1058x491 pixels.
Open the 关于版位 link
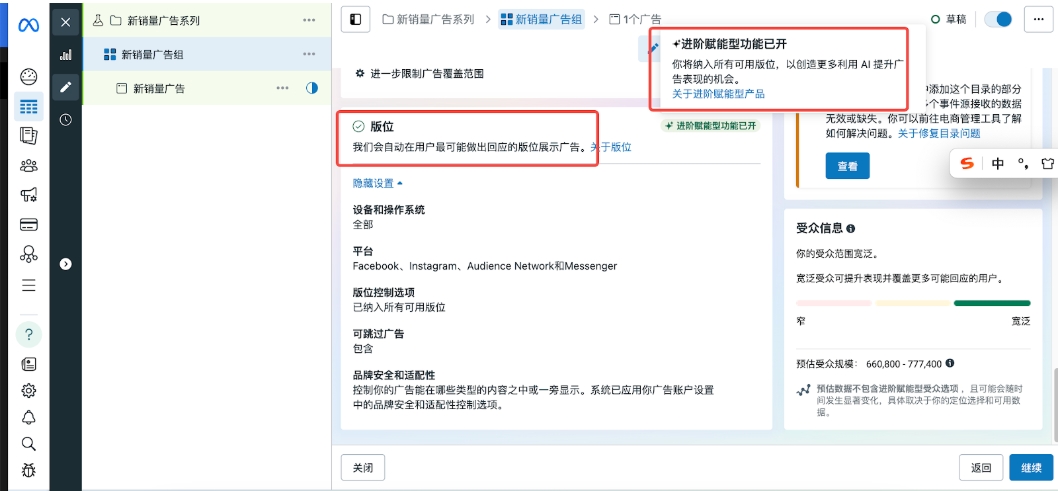611,147
